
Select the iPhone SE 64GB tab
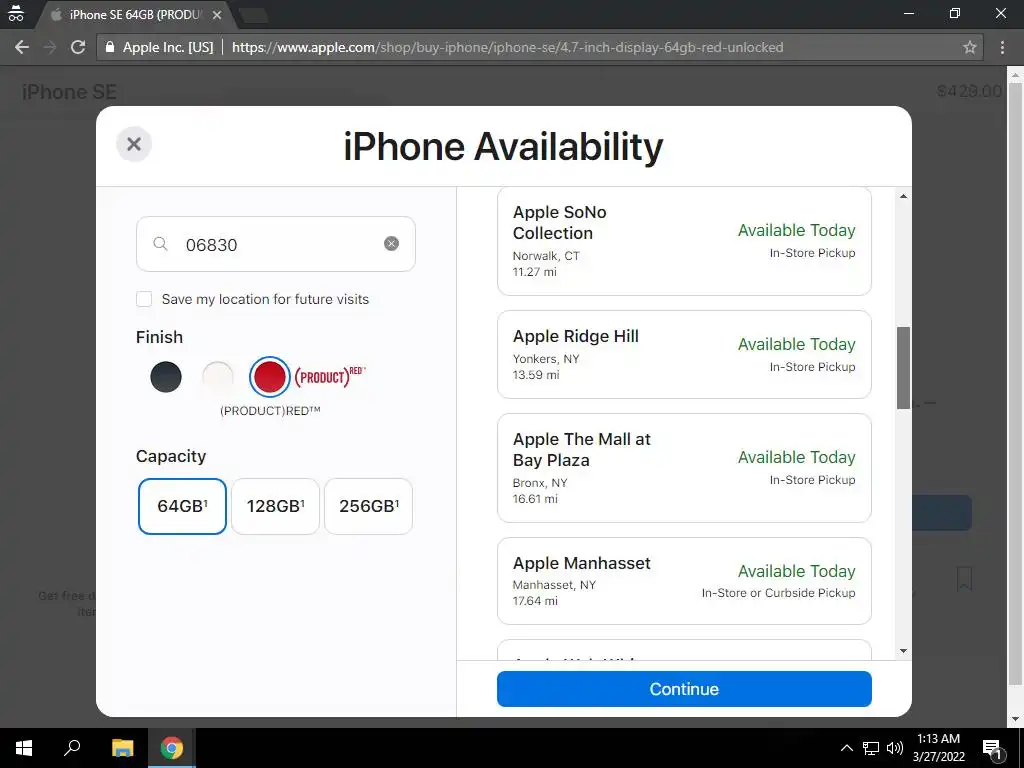(136, 14)
